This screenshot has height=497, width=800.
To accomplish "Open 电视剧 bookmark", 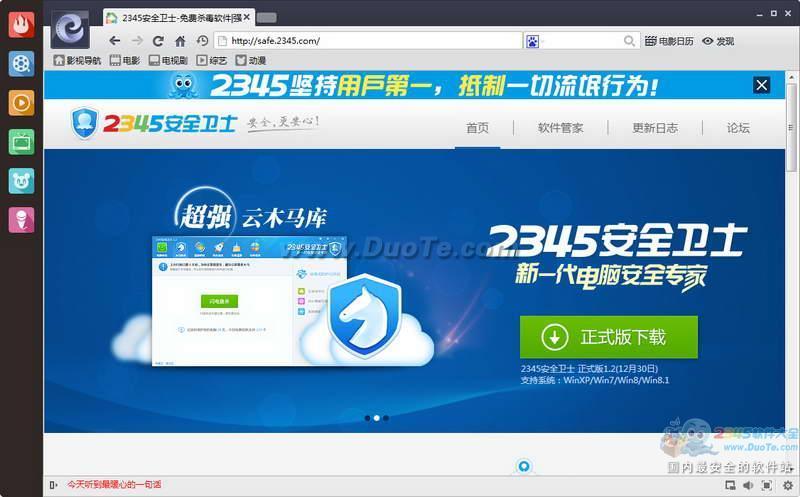I will click(x=168, y=60).
